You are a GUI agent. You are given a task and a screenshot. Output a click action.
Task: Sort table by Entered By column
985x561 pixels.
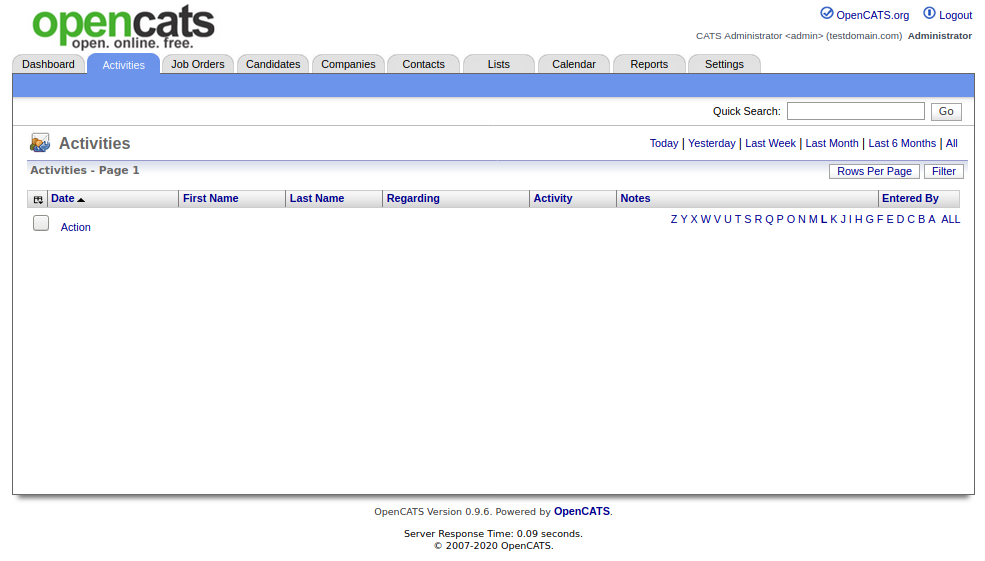[910, 198]
